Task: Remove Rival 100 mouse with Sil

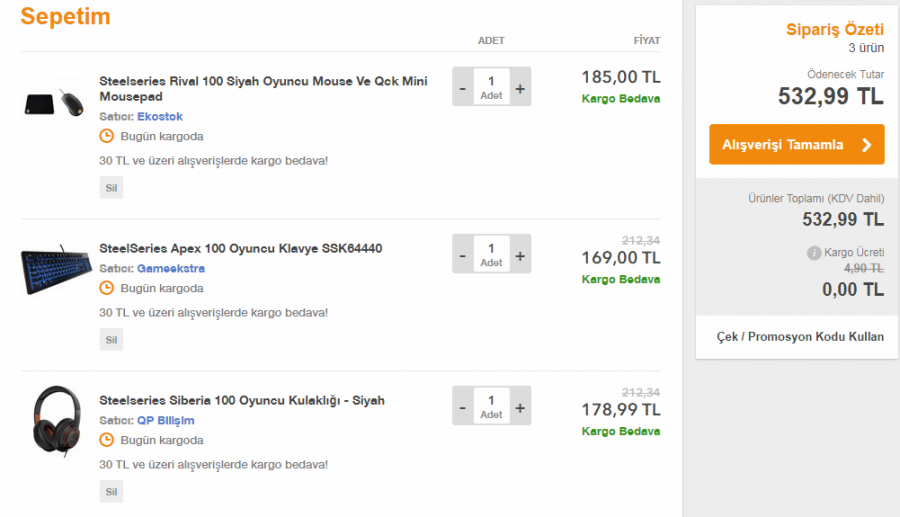Action: [x=111, y=188]
